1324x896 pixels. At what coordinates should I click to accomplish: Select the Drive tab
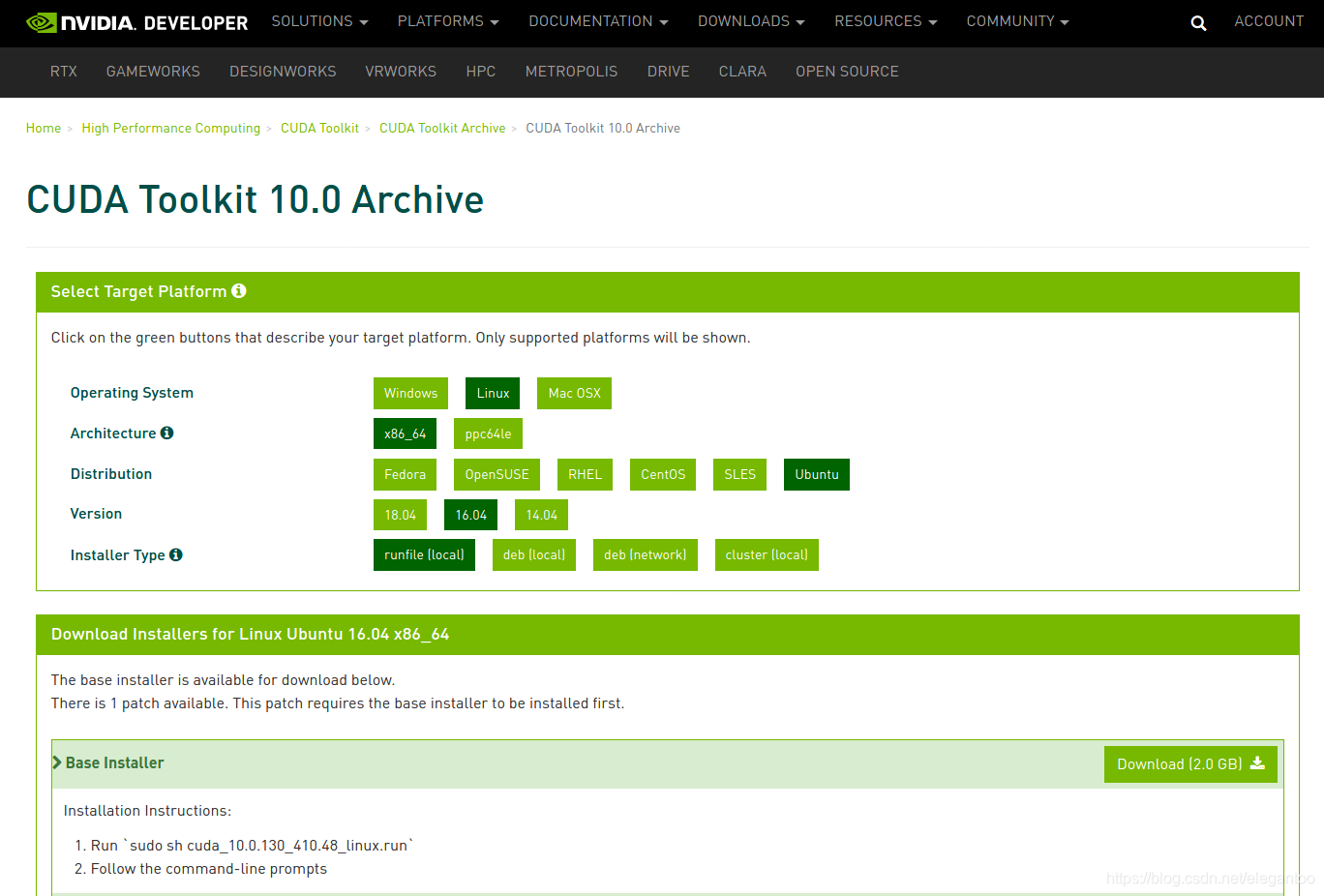coord(669,72)
